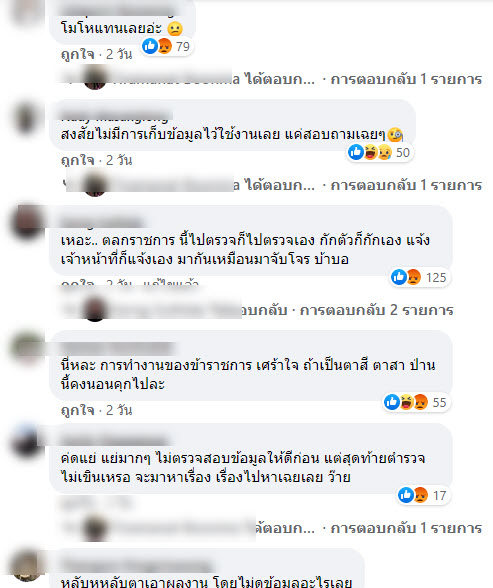
Task: Click the laughing reaction icon beside count 55
Action: (x=406, y=402)
